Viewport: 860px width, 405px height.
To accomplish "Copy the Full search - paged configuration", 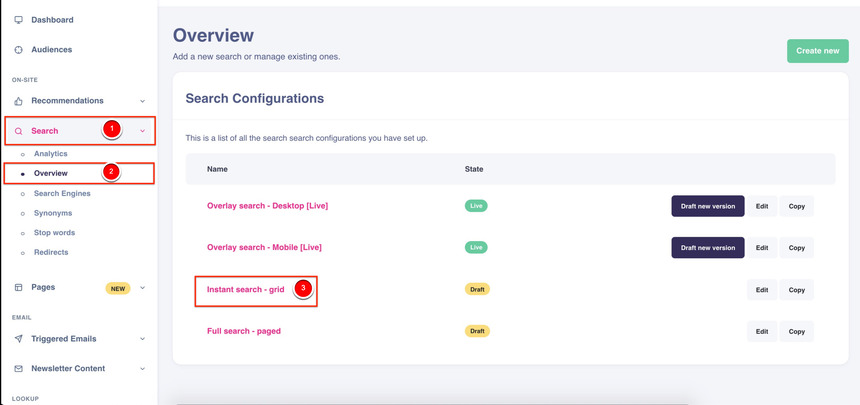I will 796,331.
